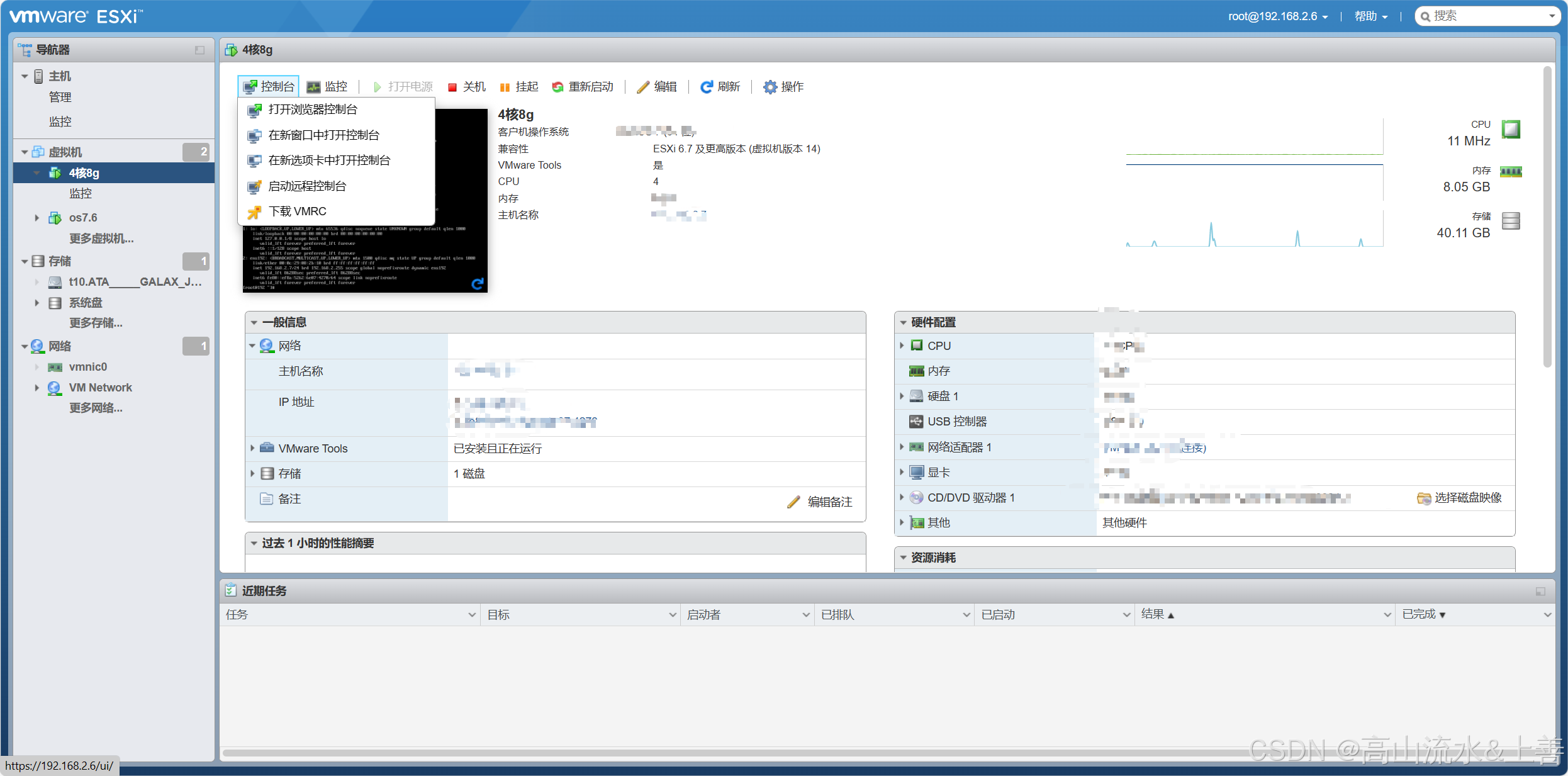Collapse the 硬件配置 panel
The image size is (1568, 776).
coord(903,322)
